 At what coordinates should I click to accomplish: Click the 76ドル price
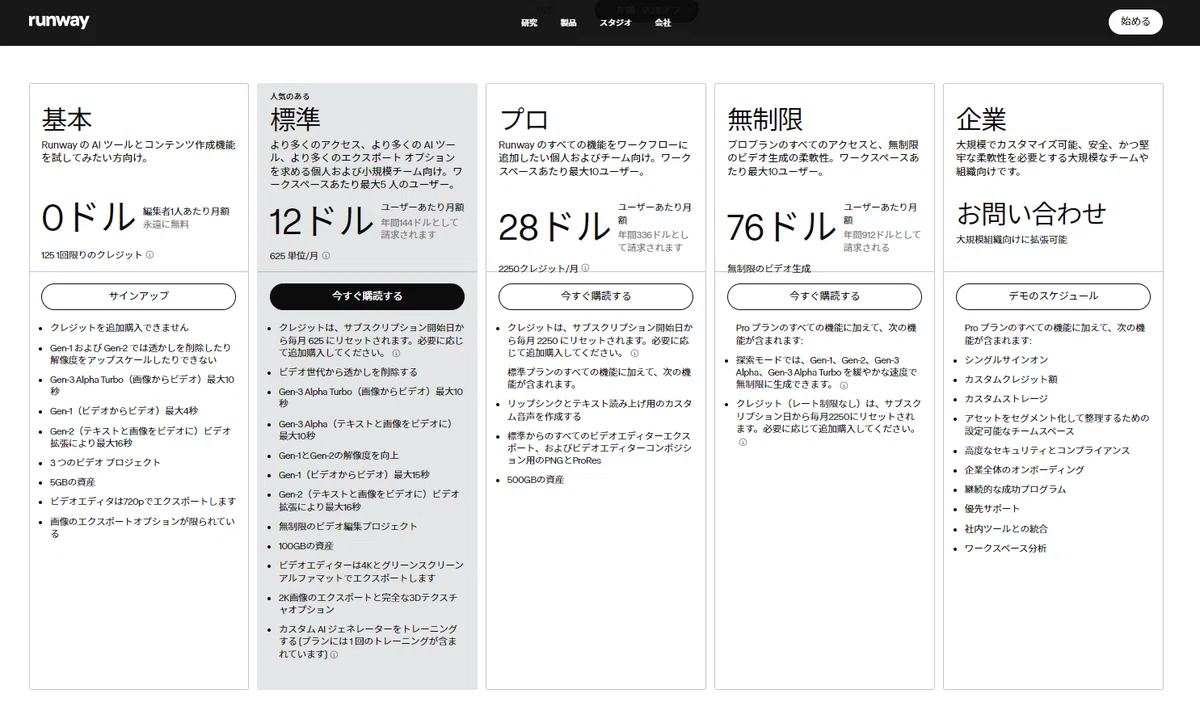[781, 227]
